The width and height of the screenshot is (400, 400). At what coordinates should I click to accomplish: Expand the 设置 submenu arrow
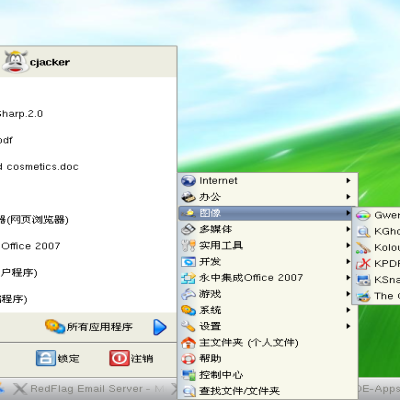[x=348, y=326]
